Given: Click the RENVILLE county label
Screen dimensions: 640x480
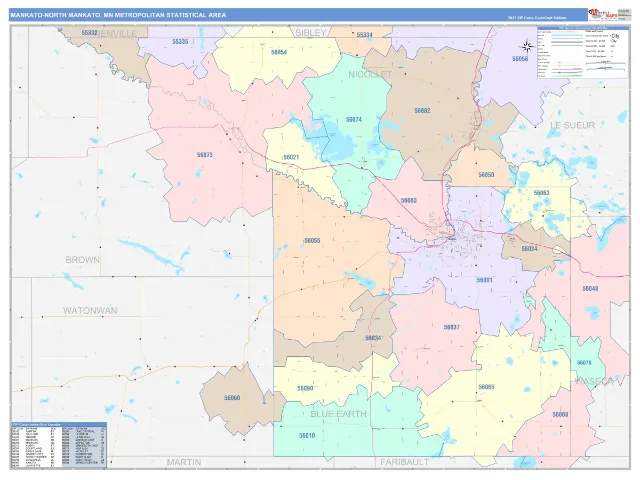Looking at the screenshot, I should point(116,34).
